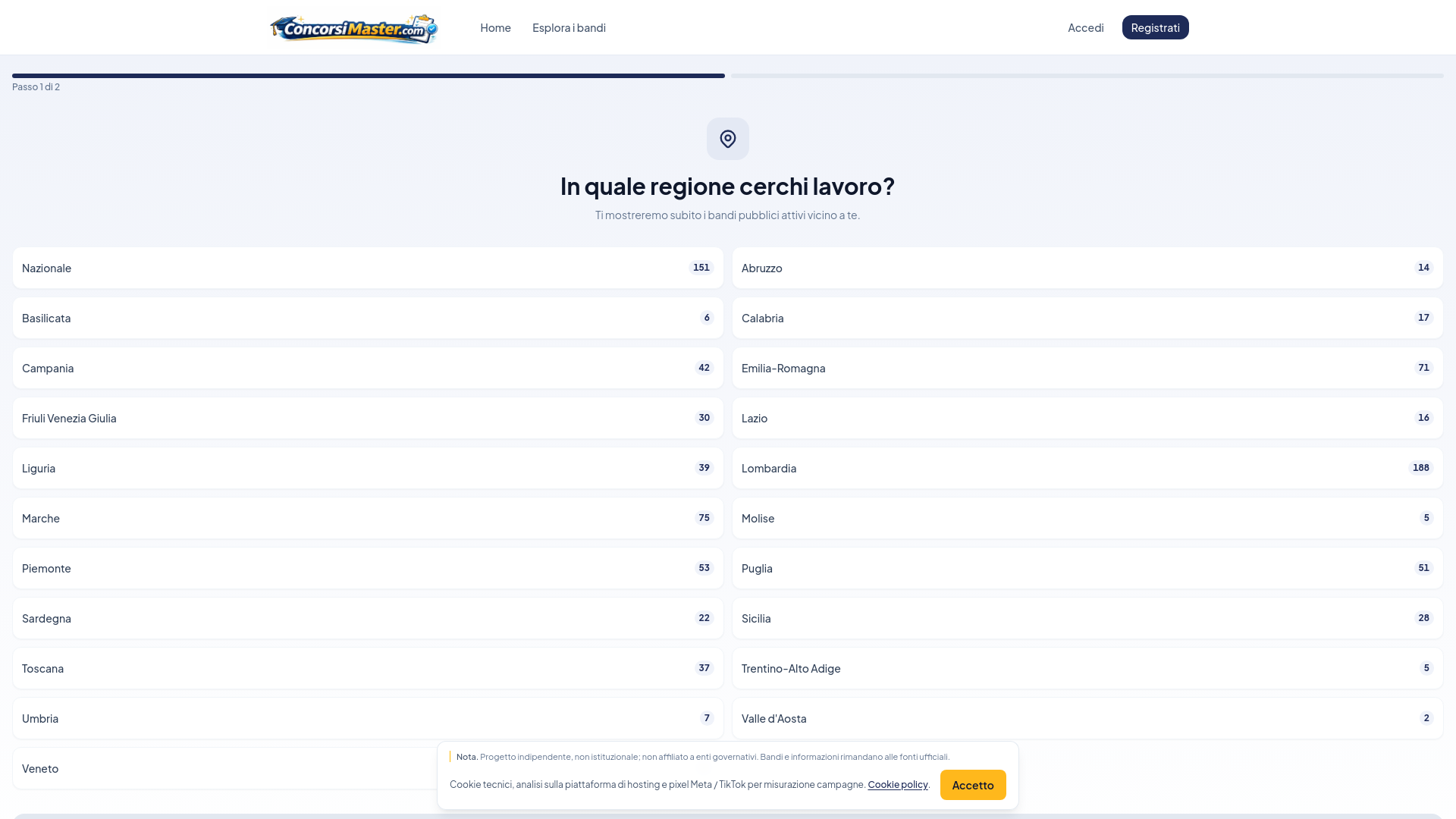Image resolution: width=1456 pixels, height=819 pixels.
Task: Click the Registrati button
Action: 1155,27
